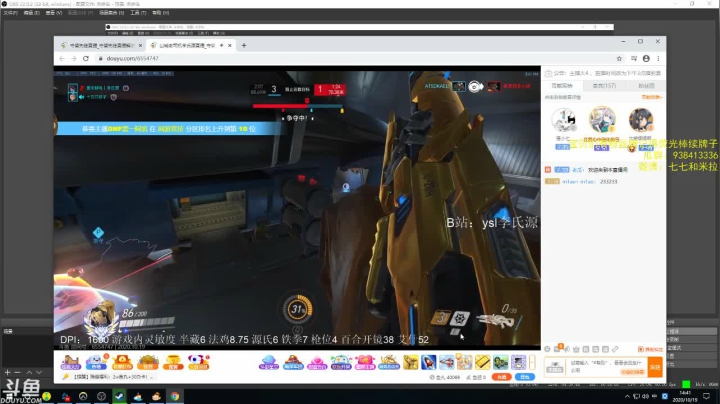Open the taskbar clock showing 14:41

click(685, 396)
